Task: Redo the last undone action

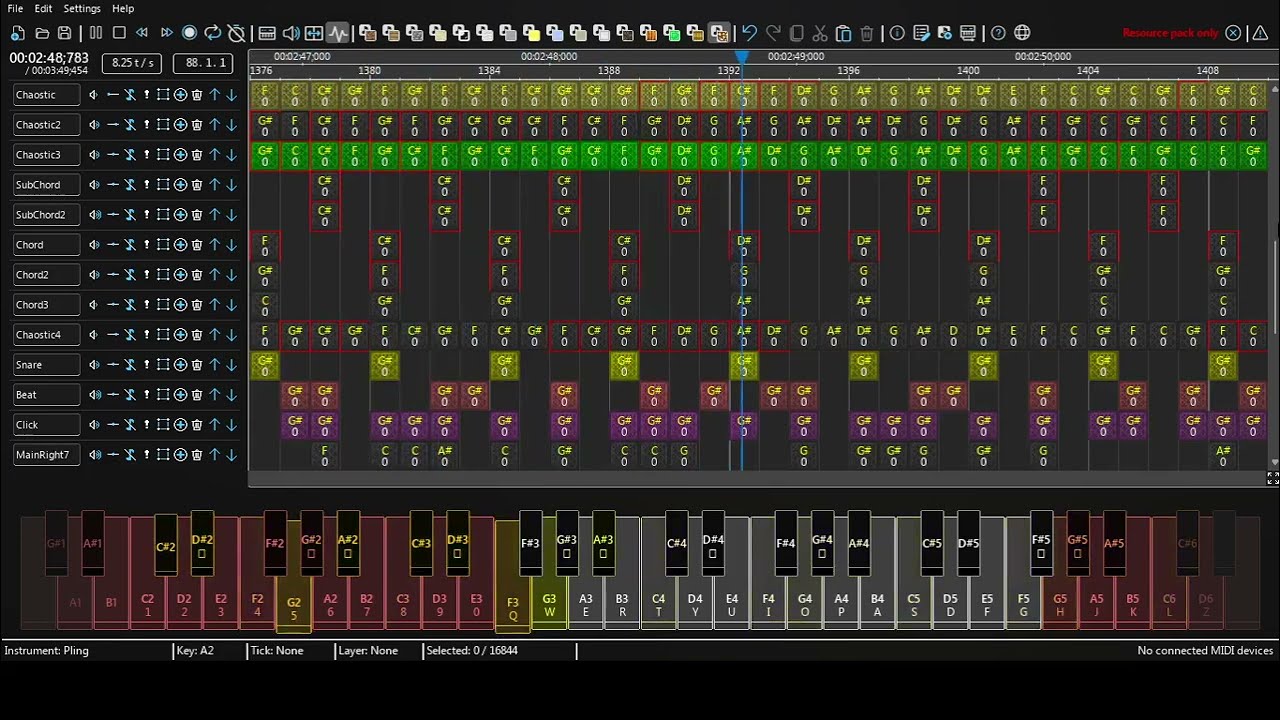Action: pyautogui.click(x=773, y=33)
